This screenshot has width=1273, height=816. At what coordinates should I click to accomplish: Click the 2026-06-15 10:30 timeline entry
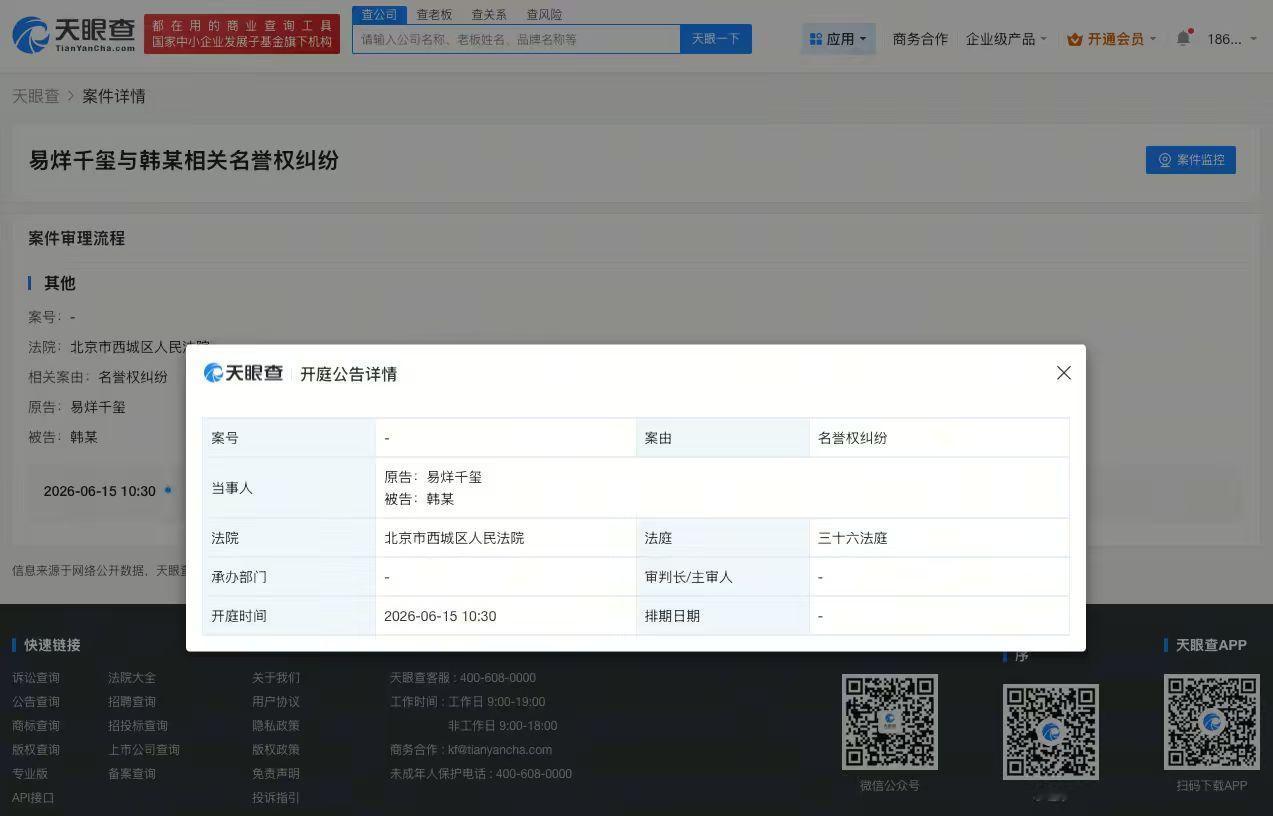100,491
